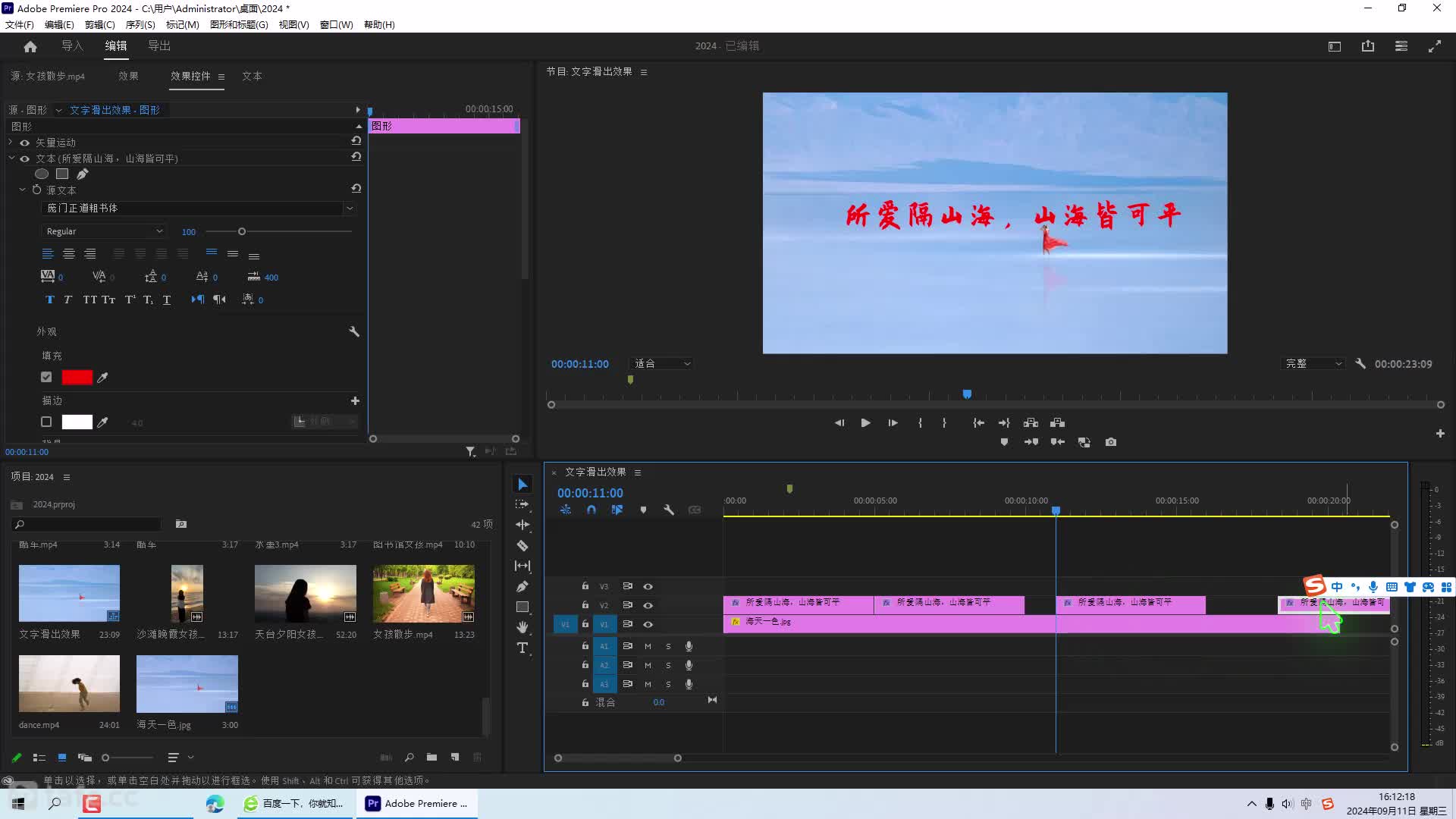Collapse the 源文本 property

pos(22,190)
